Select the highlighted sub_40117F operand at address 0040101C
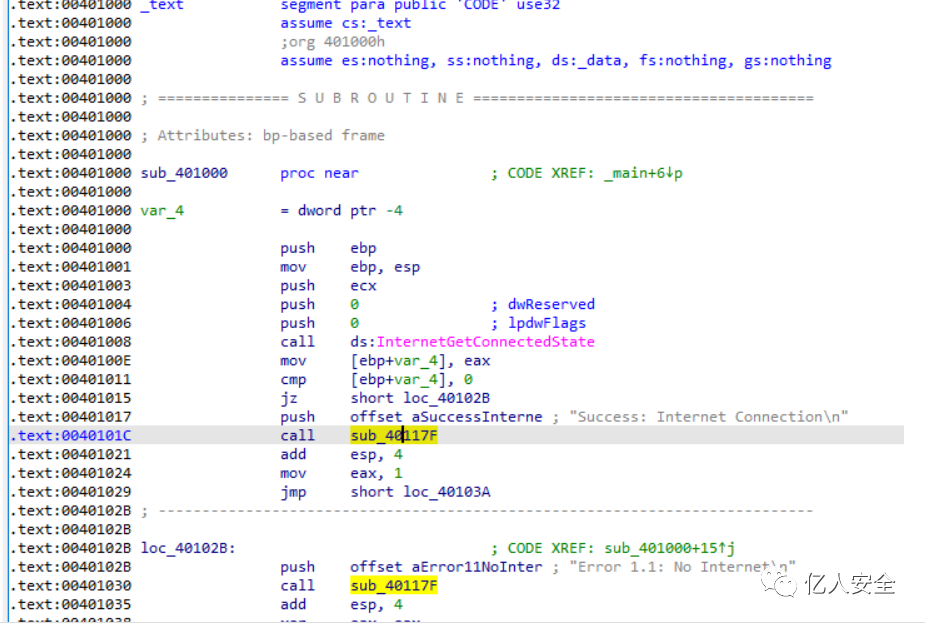Screen dimensions: 925x624 tap(393, 435)
